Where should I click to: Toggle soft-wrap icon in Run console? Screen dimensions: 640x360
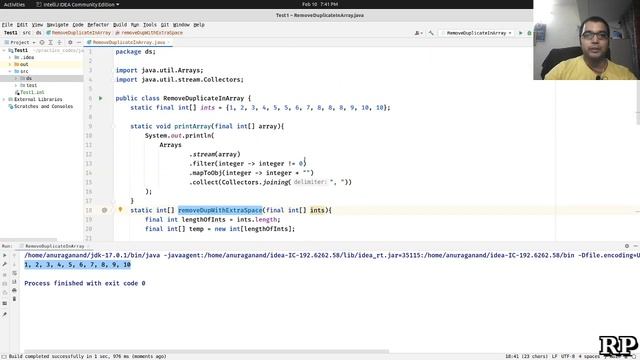[x=14, y=273]
